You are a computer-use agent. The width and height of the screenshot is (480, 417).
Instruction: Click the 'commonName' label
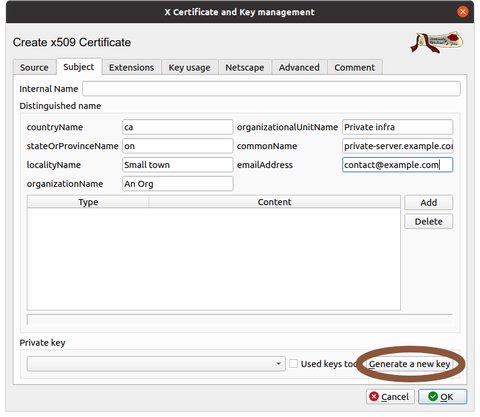(x=267, y=146)
